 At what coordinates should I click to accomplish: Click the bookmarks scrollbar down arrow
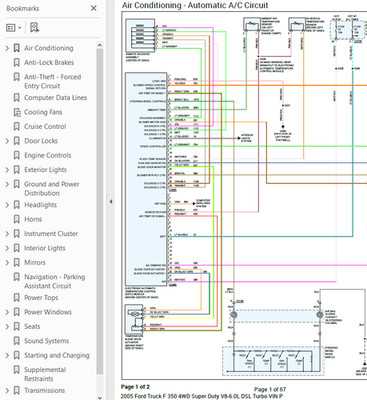tap(100, 397)
